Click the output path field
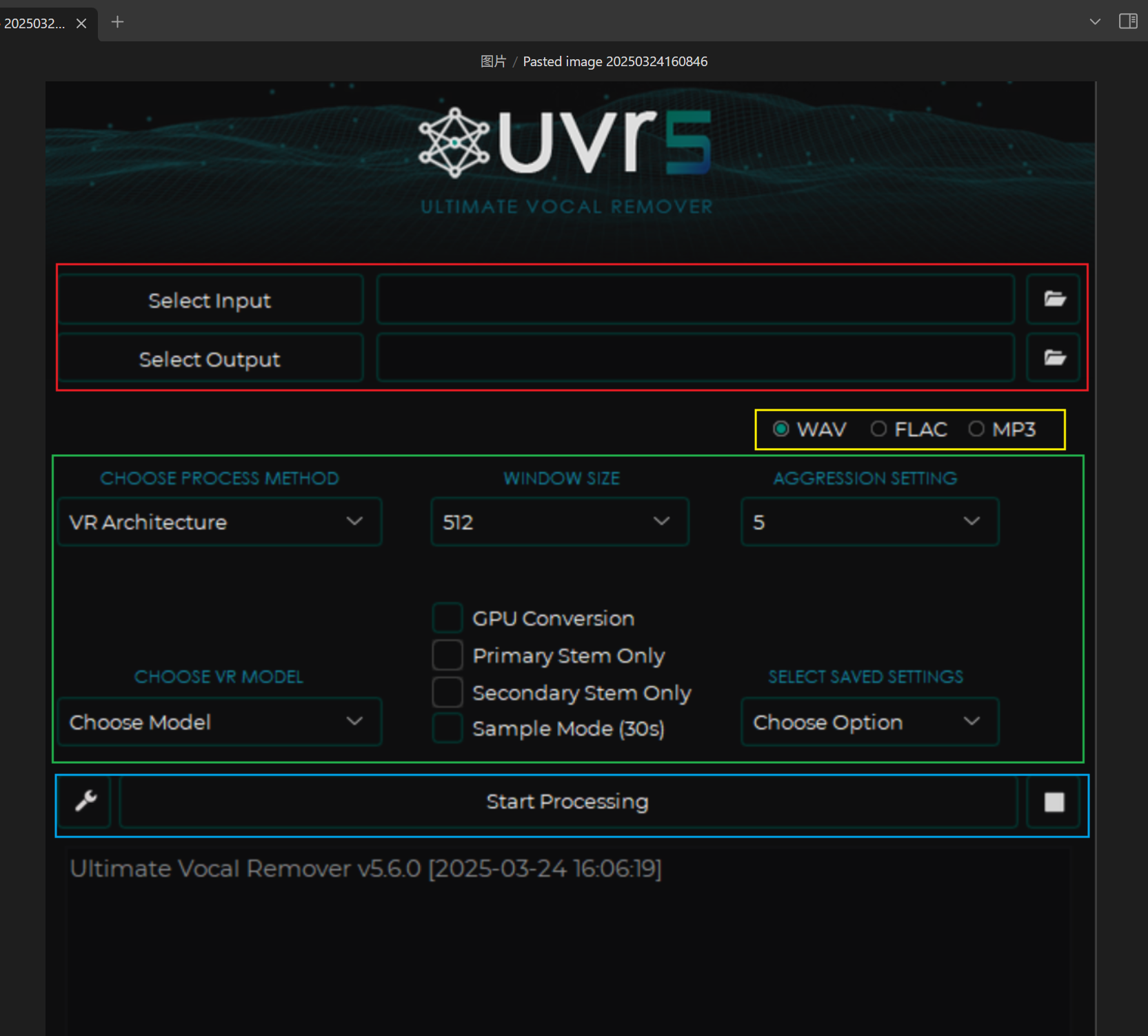 696,358
